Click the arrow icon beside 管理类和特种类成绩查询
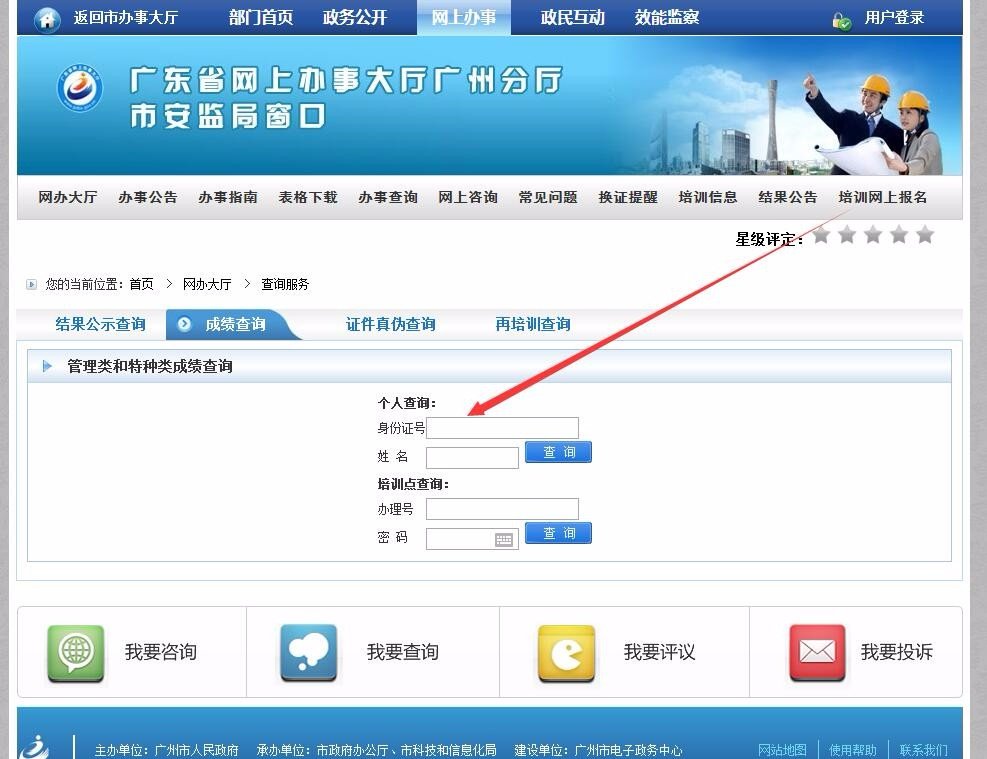 click(46, 366)
